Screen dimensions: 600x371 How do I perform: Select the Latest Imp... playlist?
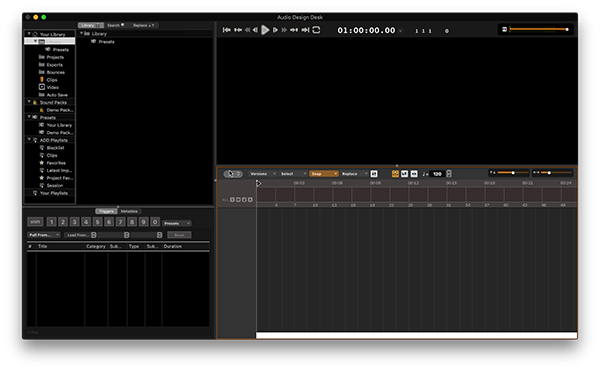[59, 171]
